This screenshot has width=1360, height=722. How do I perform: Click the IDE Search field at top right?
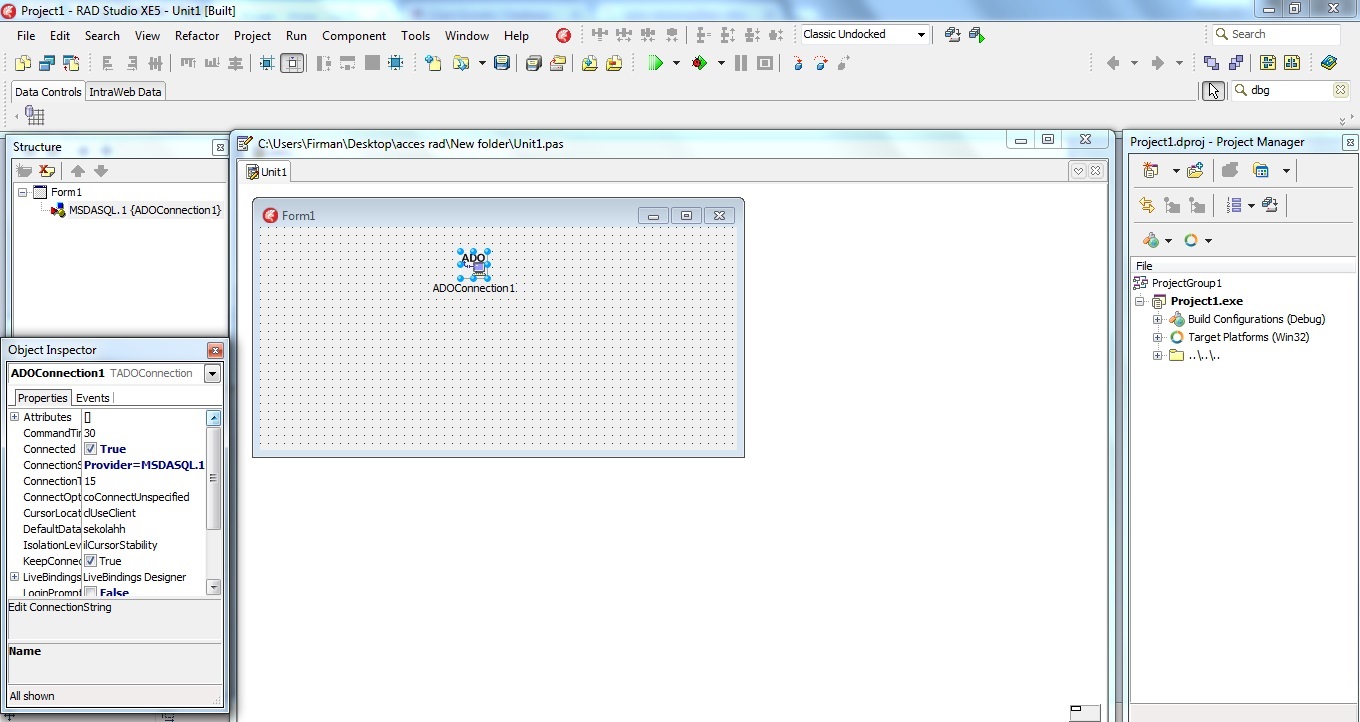click(1277, 34)
